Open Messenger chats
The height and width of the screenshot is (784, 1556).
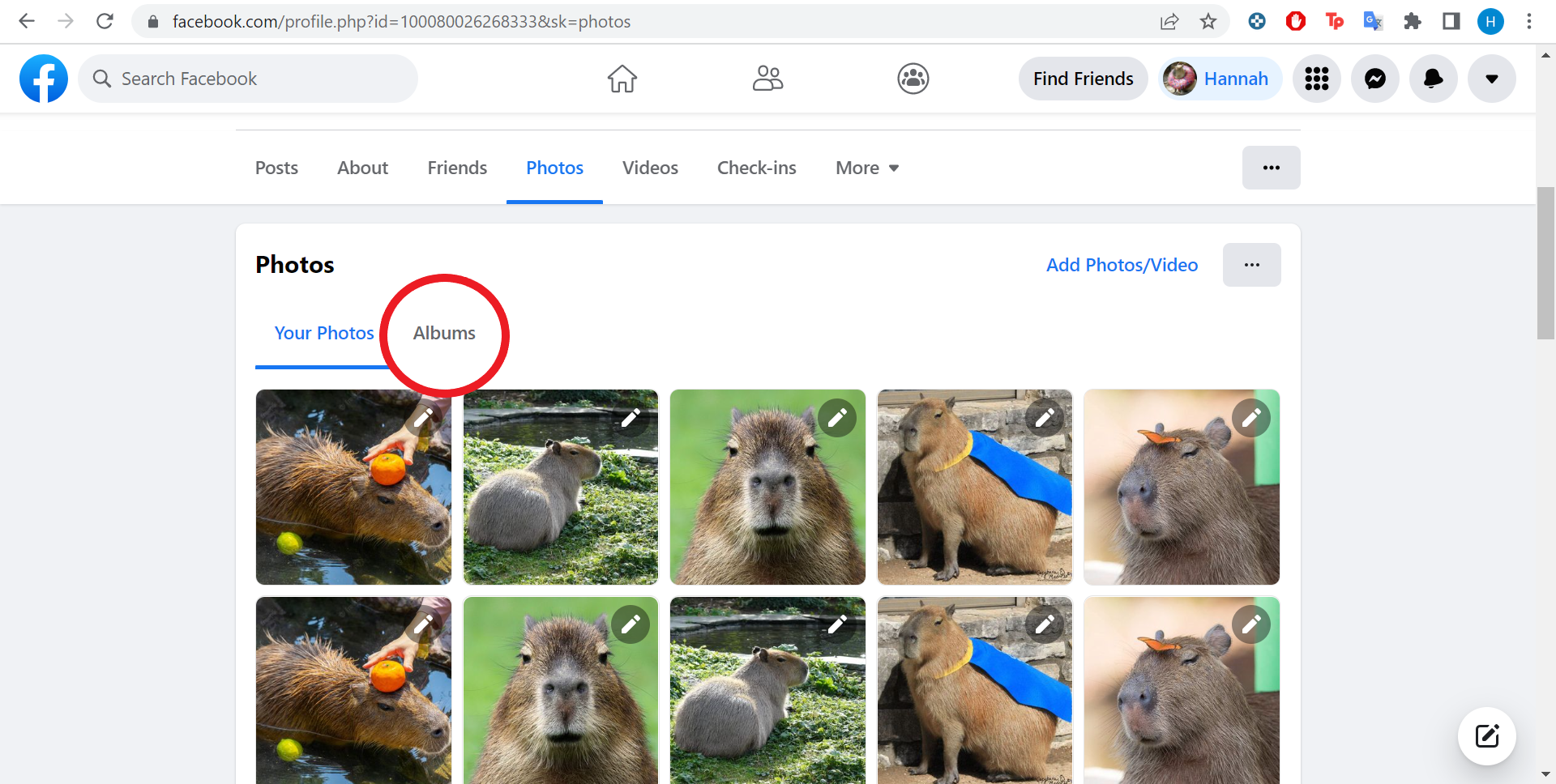[1375, 79]
